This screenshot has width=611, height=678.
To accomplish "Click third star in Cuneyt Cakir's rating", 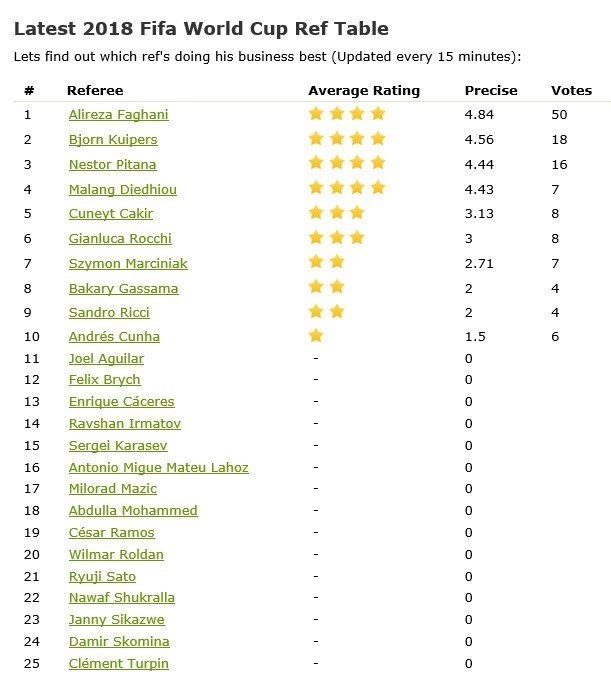I will [x=357, y=212].
